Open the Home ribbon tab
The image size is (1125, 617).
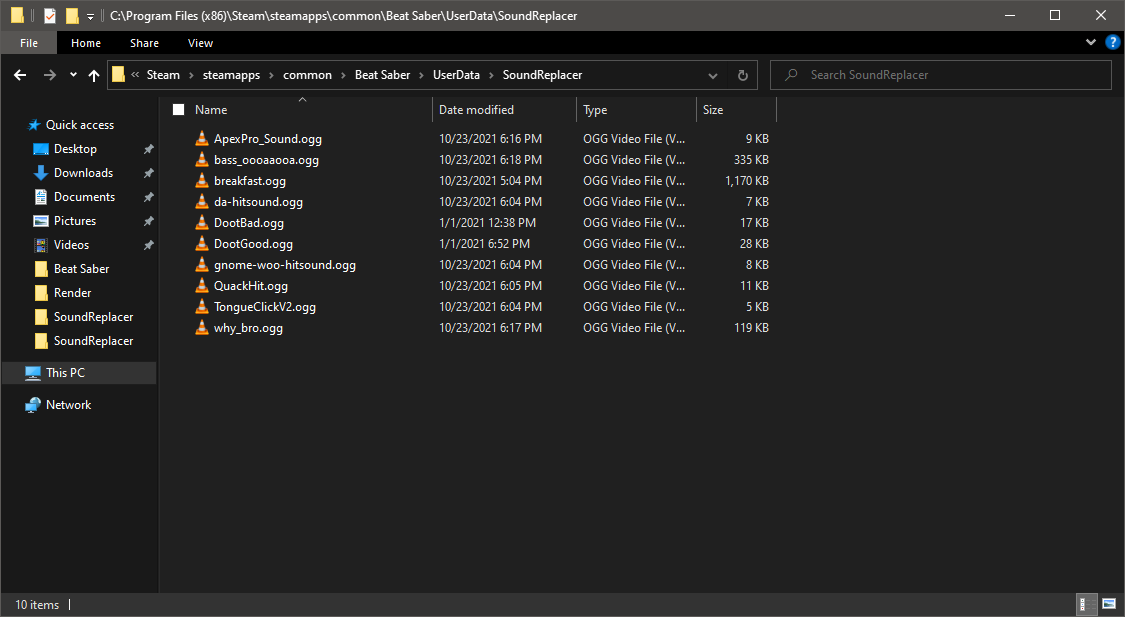(85, 43)
